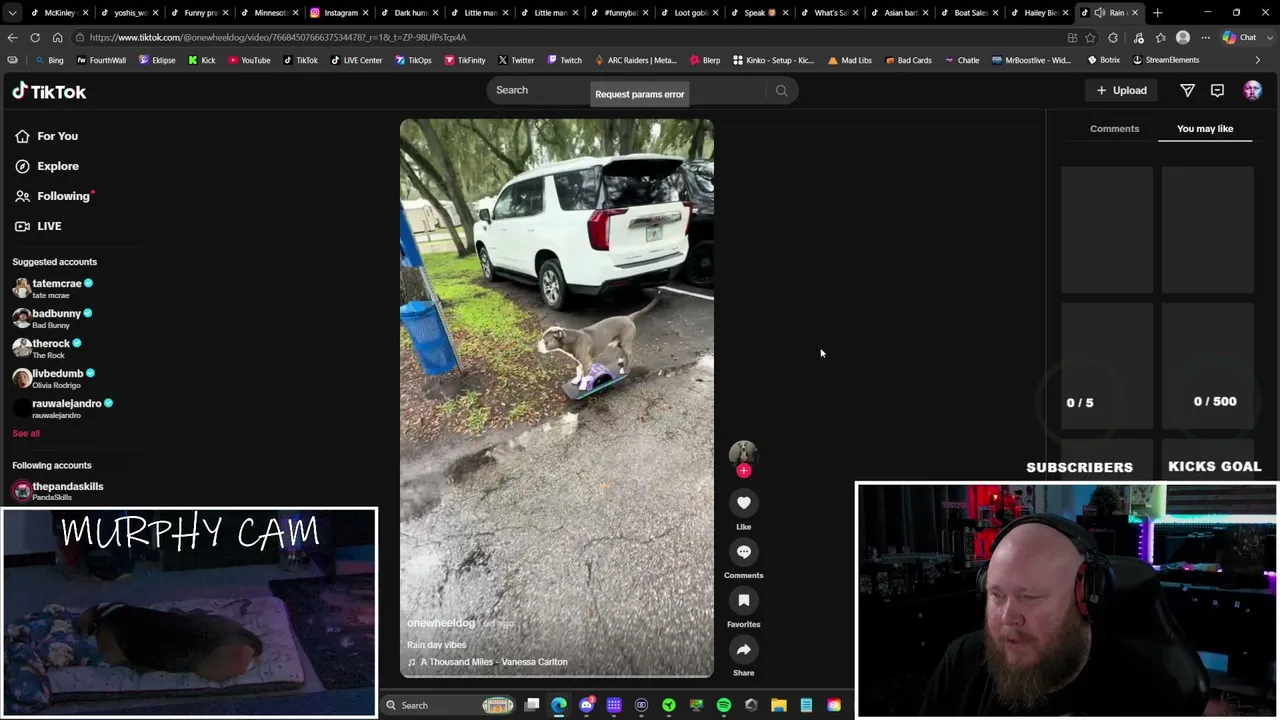The width and height of the screenshot is (1280, 720).
Task: Open the Mad Libs bookmark
Action: tap(849, 61)
